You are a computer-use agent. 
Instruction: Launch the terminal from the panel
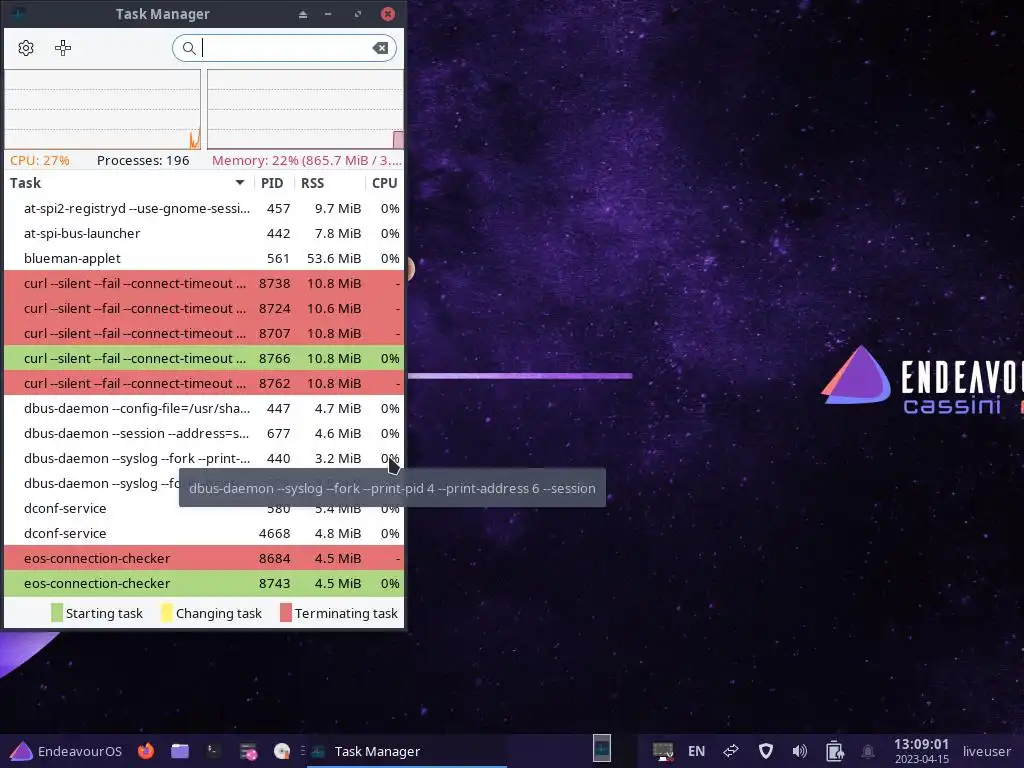coord(214,751)
